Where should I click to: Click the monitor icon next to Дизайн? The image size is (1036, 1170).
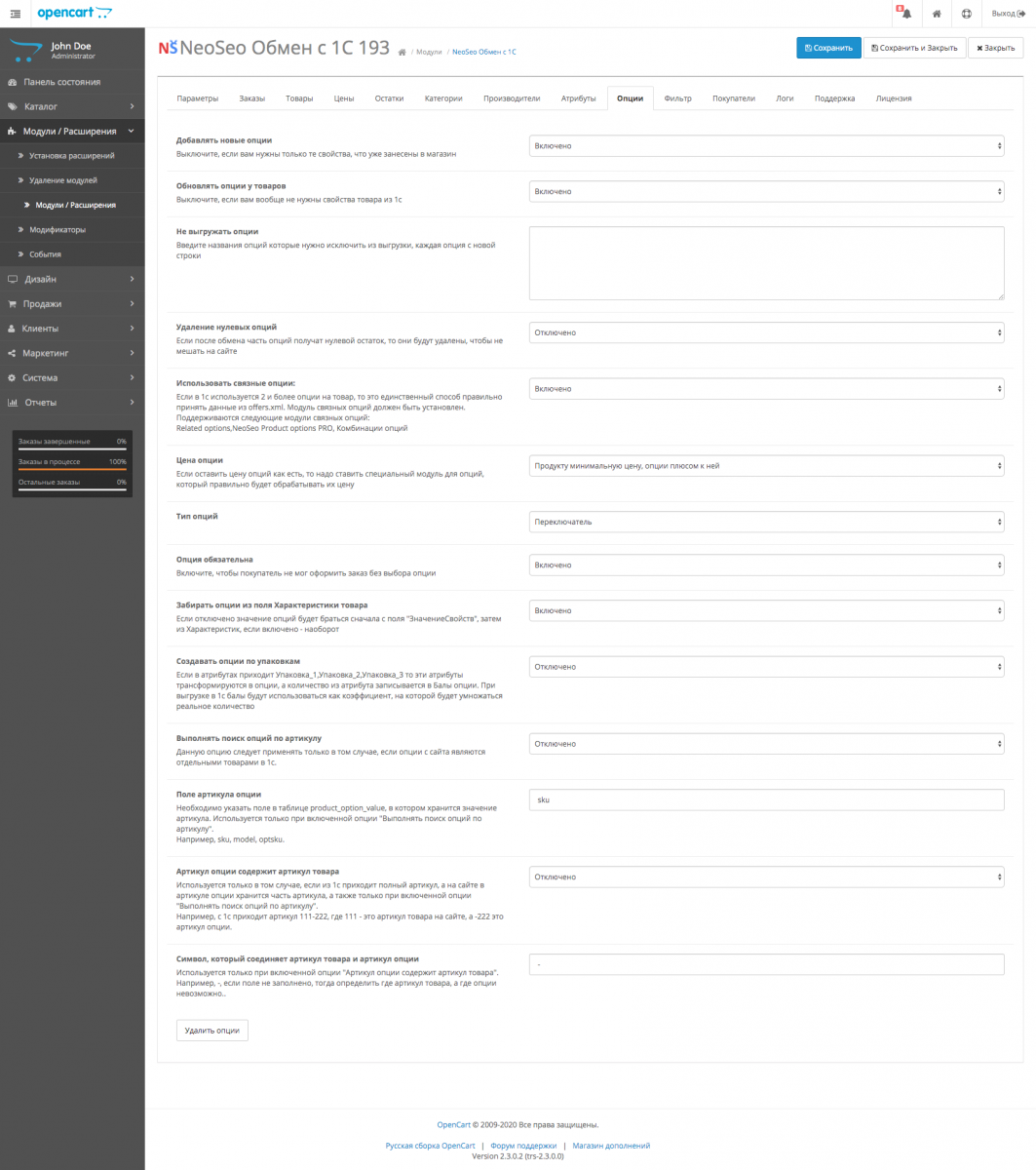point(13,279)
